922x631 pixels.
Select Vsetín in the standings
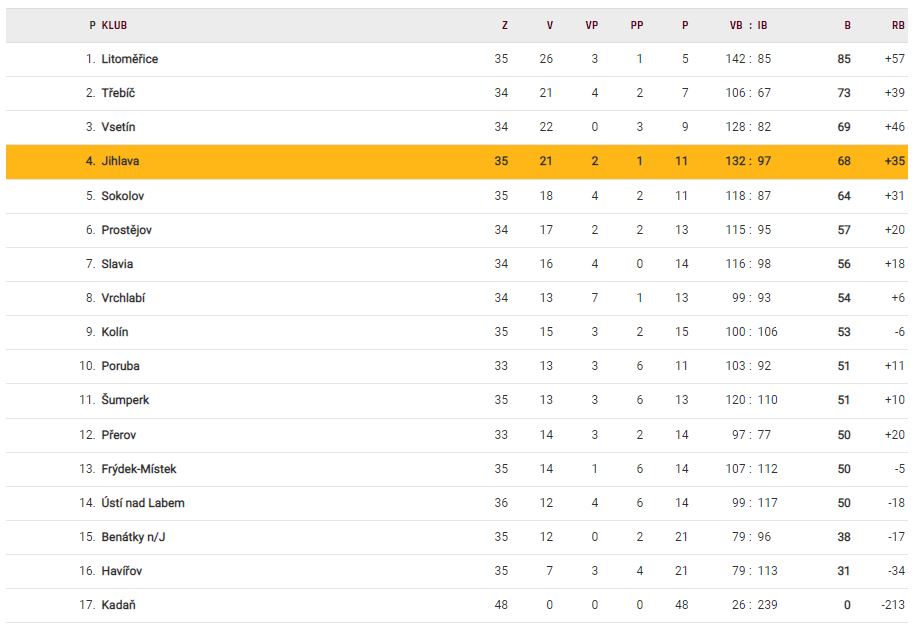click(x=118, y=127)
